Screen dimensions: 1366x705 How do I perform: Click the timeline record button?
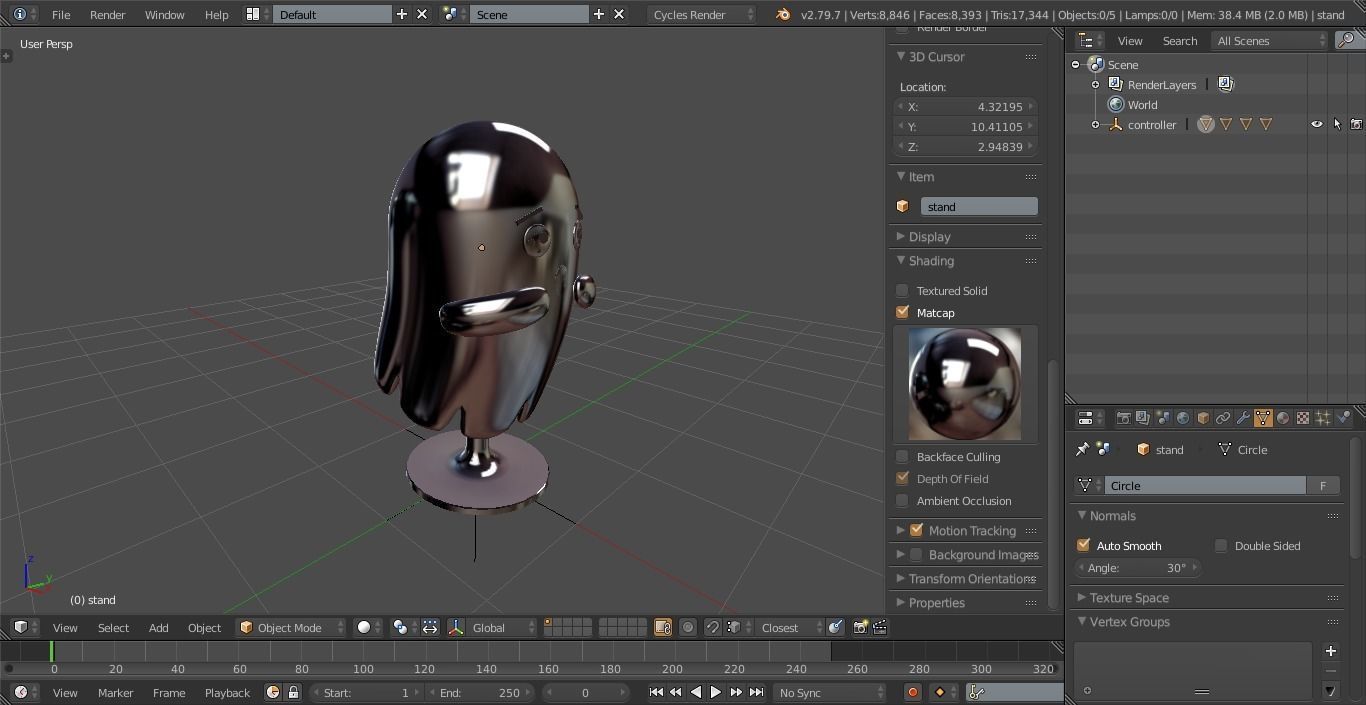click(912, 692)
